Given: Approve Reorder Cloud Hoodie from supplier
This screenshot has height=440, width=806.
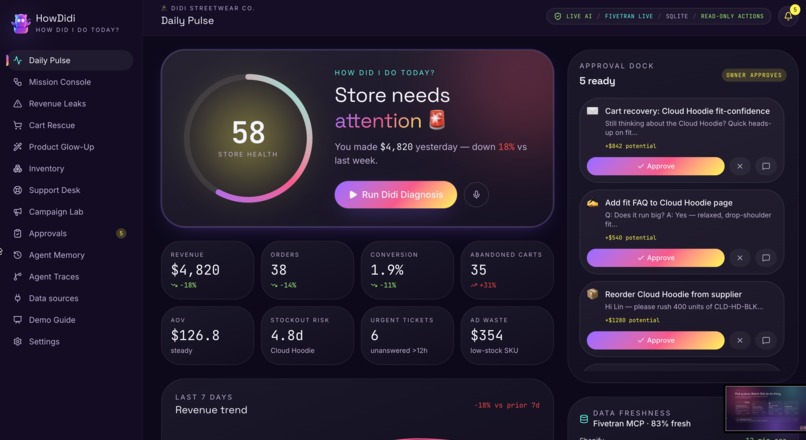Looking at the screenshot, I should pos(655,340).
